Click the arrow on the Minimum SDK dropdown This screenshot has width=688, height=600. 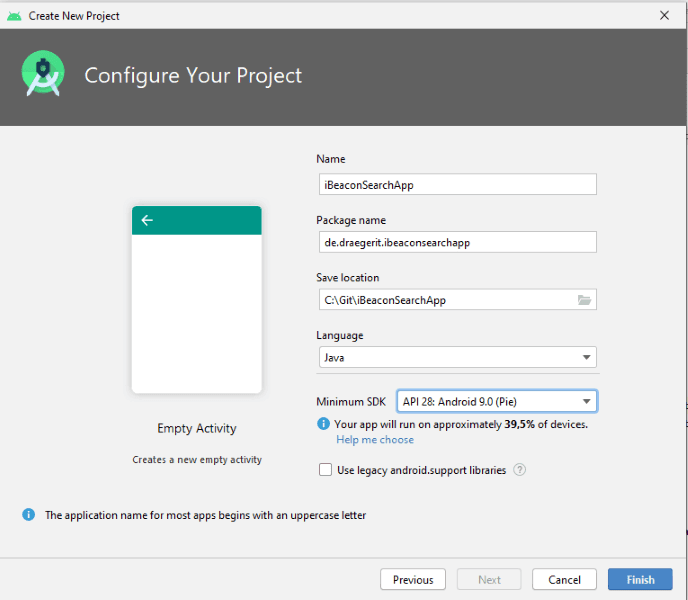point(586,402)
